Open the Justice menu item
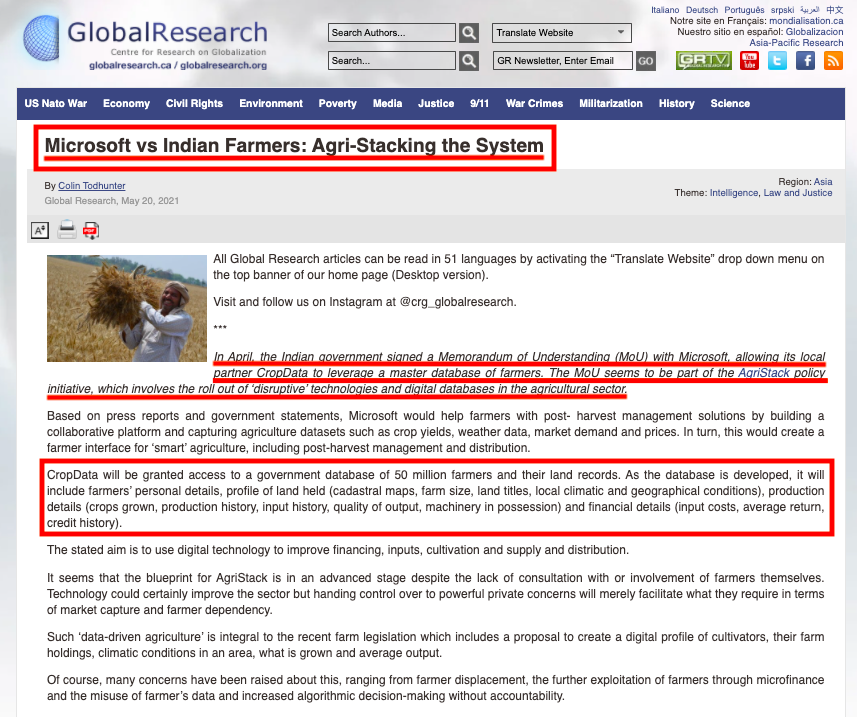This screenshot has width=857, height=717. pos(436,103)
